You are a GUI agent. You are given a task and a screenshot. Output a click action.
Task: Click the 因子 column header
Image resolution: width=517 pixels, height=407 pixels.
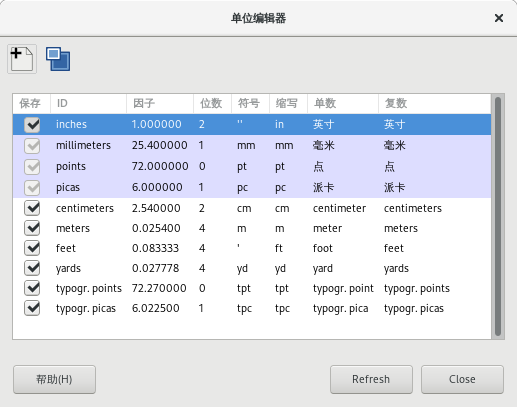coord(160,104)
